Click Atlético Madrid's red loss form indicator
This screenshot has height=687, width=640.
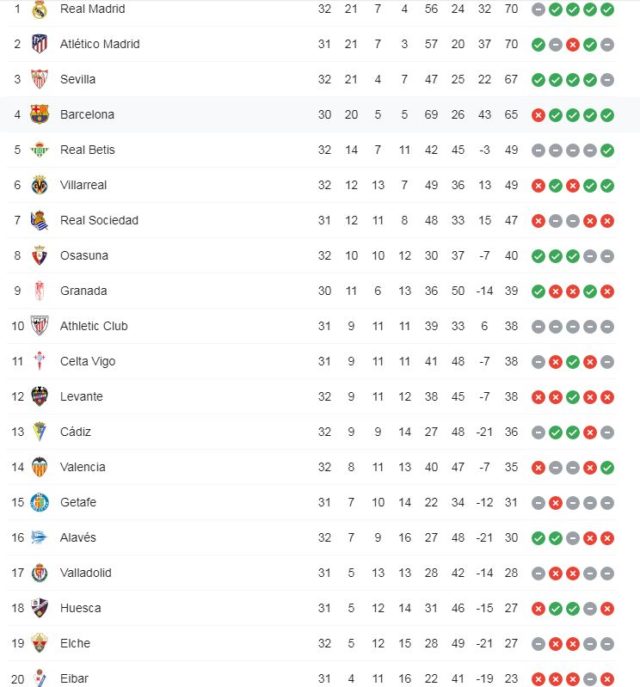click(x=573, y=45)
